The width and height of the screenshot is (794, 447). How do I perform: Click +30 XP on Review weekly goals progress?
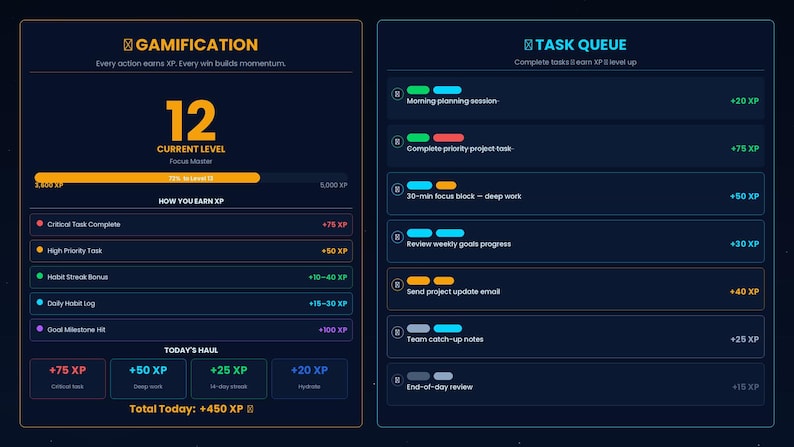point(744,243)
